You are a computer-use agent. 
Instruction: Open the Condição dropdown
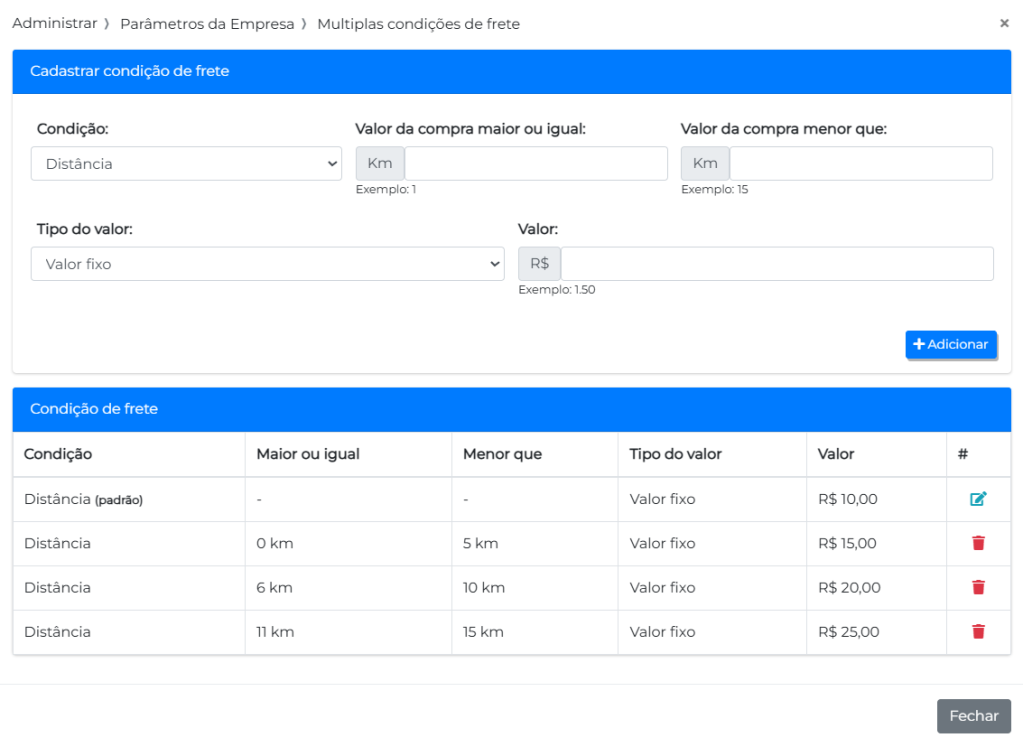coord(186,164)
